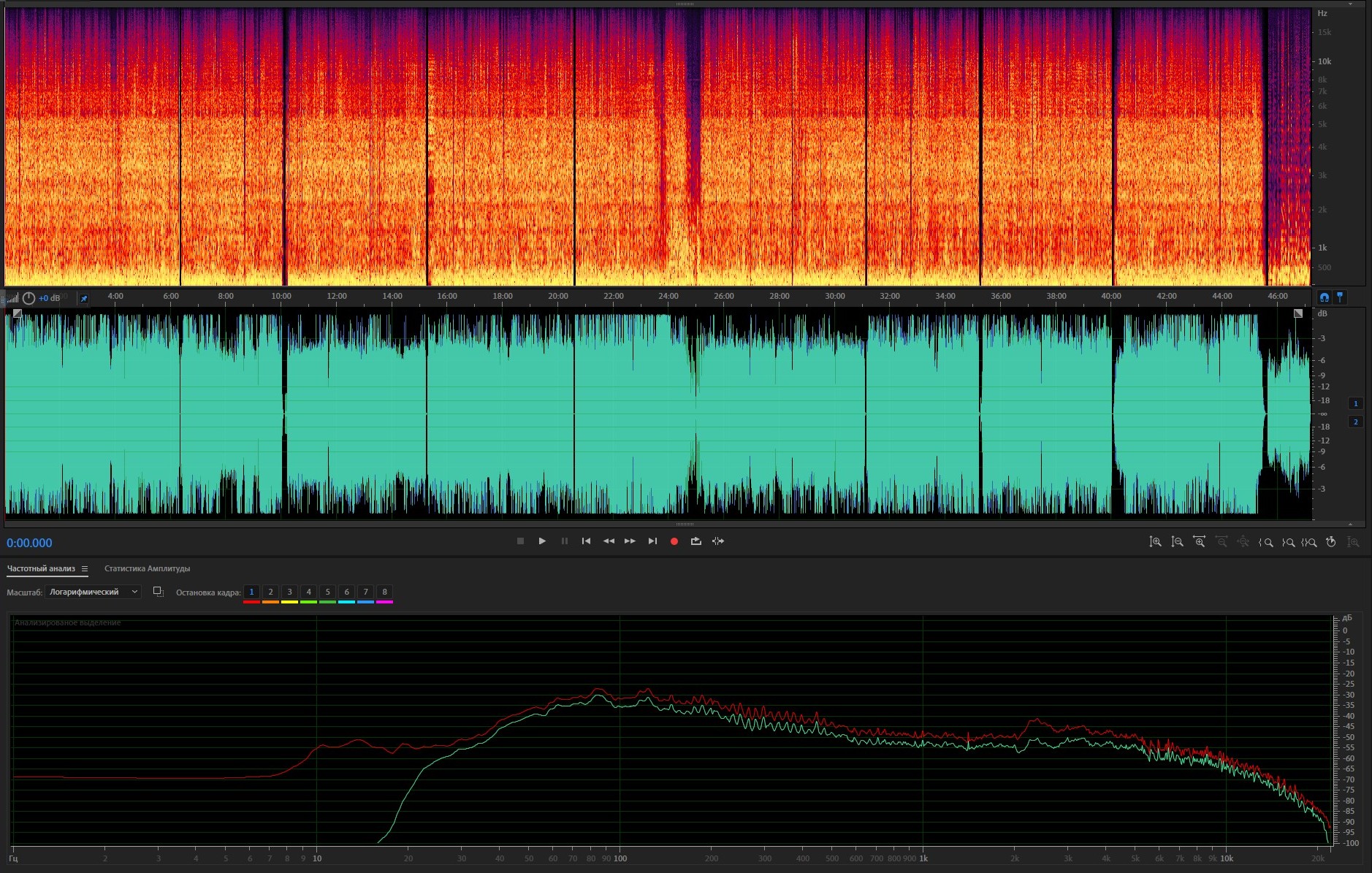Open the Частотный анализ panel menu
Viewport: 1372px width, 873px height.
coord(85,569)
